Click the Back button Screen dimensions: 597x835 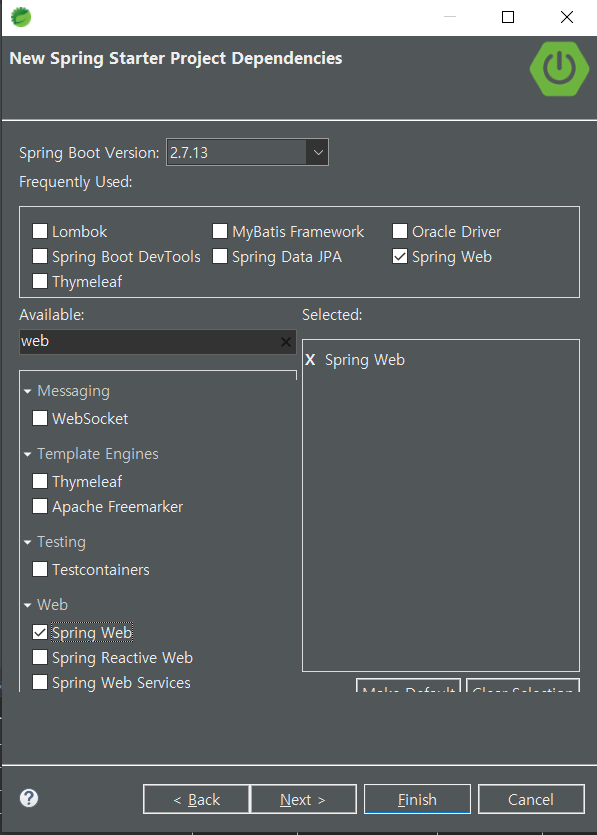click(196, 799)
